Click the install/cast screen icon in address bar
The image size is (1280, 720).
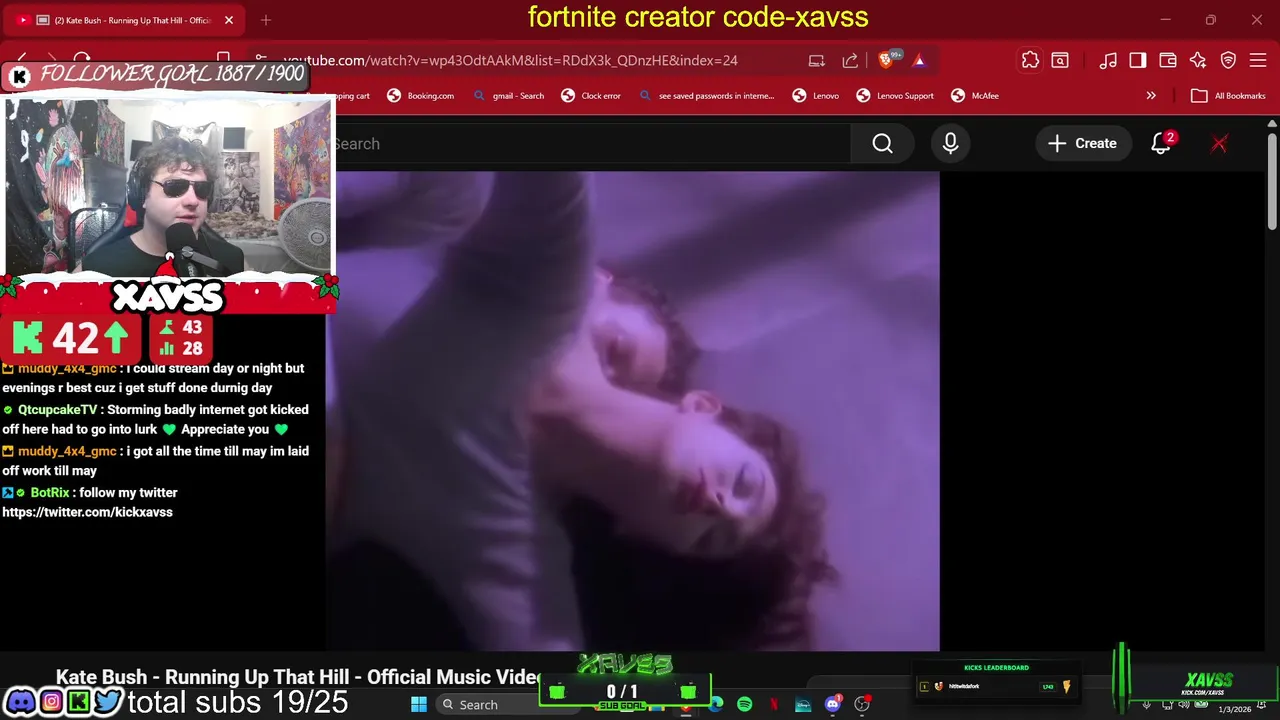pos(816,60)
